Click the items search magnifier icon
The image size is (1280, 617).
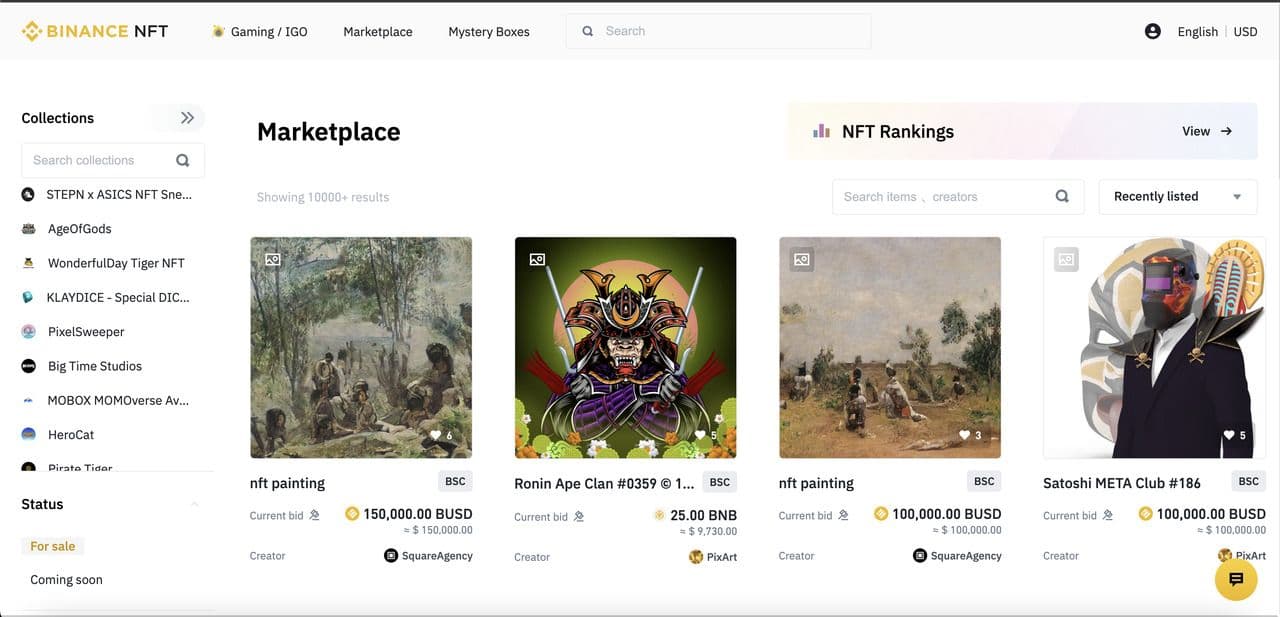(1062, 196)
